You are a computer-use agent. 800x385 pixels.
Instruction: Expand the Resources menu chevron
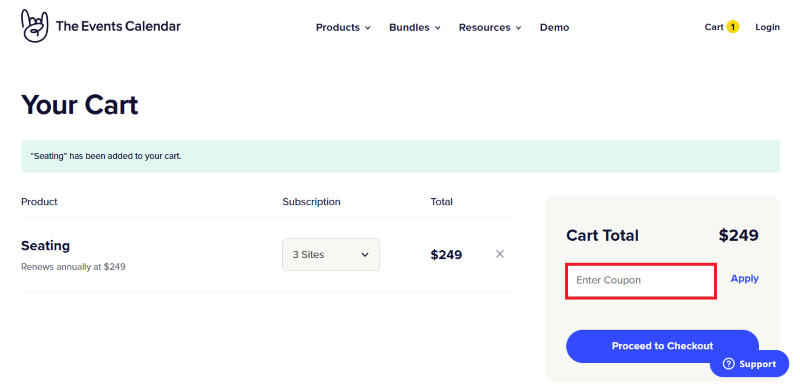(518, 28)
